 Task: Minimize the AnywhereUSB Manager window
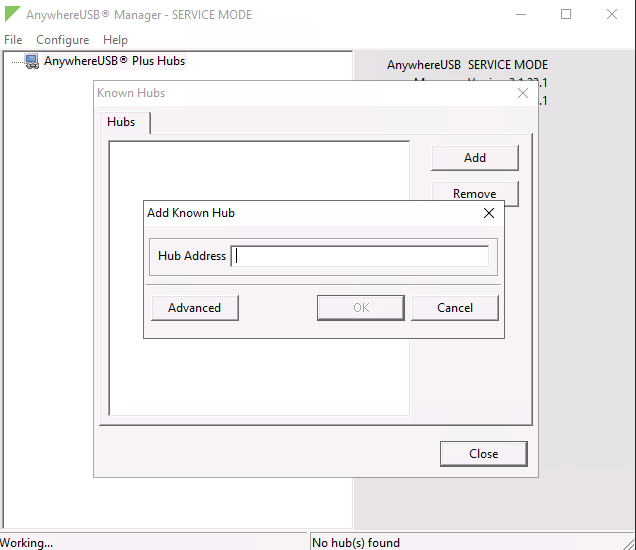tap(520, 15)
